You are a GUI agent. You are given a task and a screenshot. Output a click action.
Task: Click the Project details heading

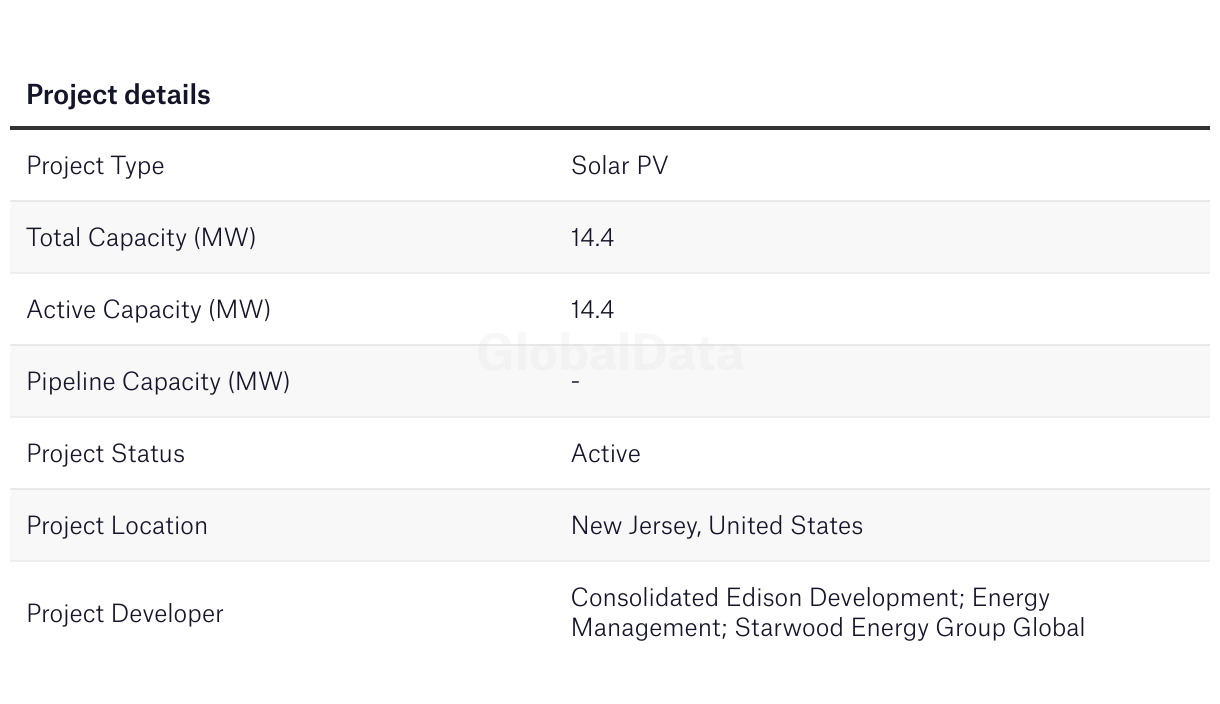click(118, 95)
